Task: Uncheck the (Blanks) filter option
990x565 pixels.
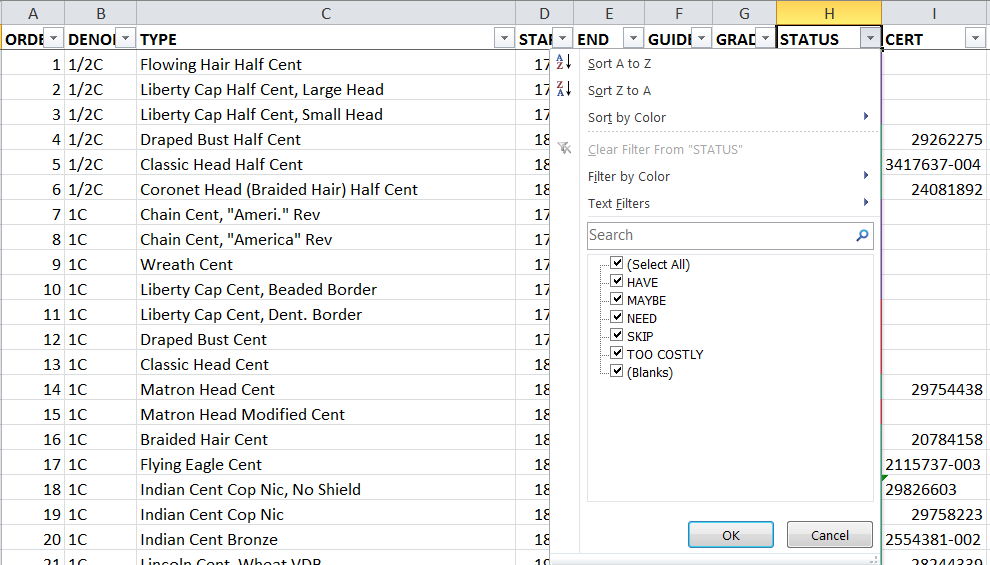Action: (x=617, y=371)
